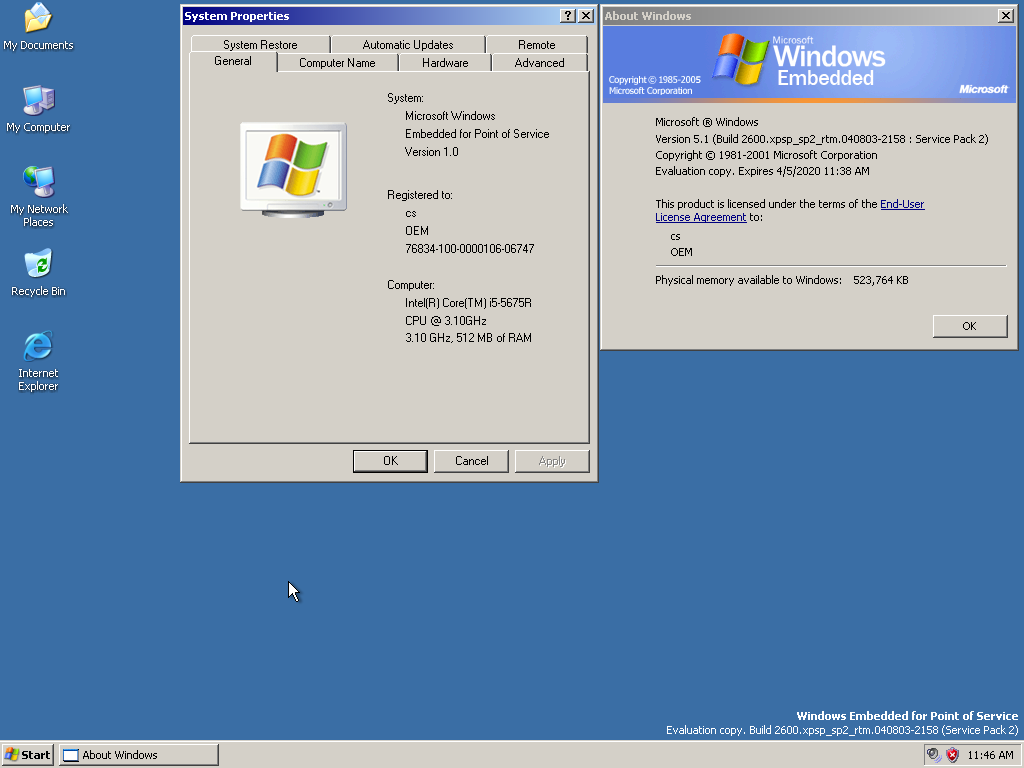Viewport: 1024px width, 768px height.
Task: Click OK in System Properties dialog
Action: point(390,461)
